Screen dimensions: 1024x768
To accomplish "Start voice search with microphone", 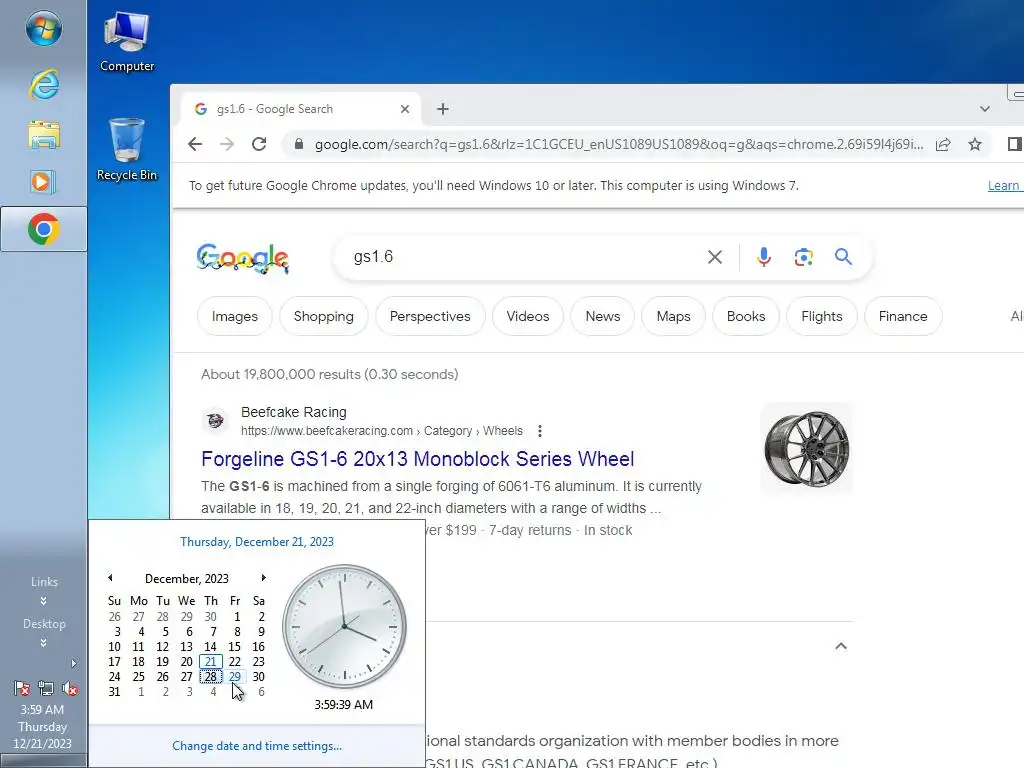I will [x=763, y=257].
